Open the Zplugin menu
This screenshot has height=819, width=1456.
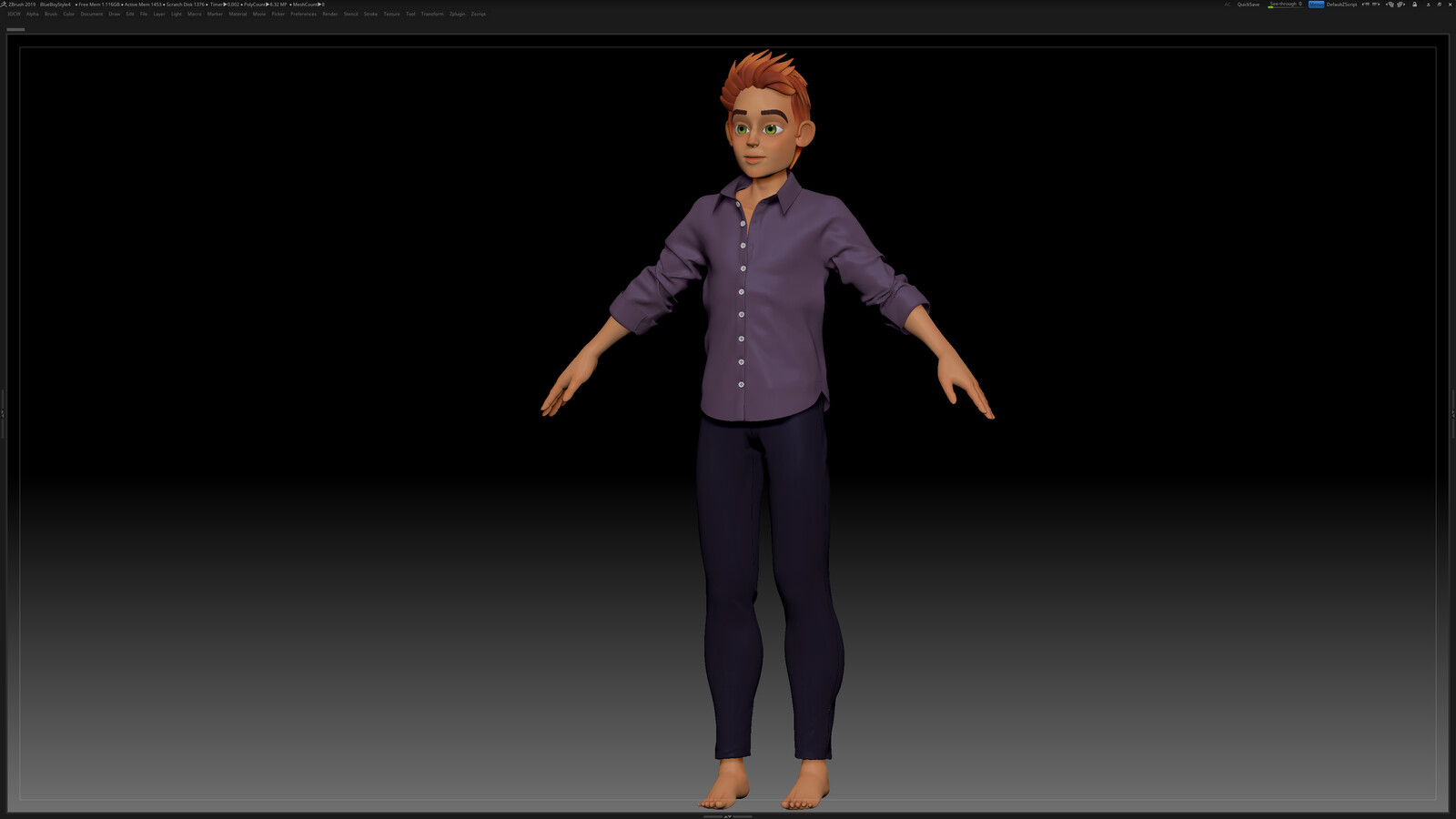[457, 14]
